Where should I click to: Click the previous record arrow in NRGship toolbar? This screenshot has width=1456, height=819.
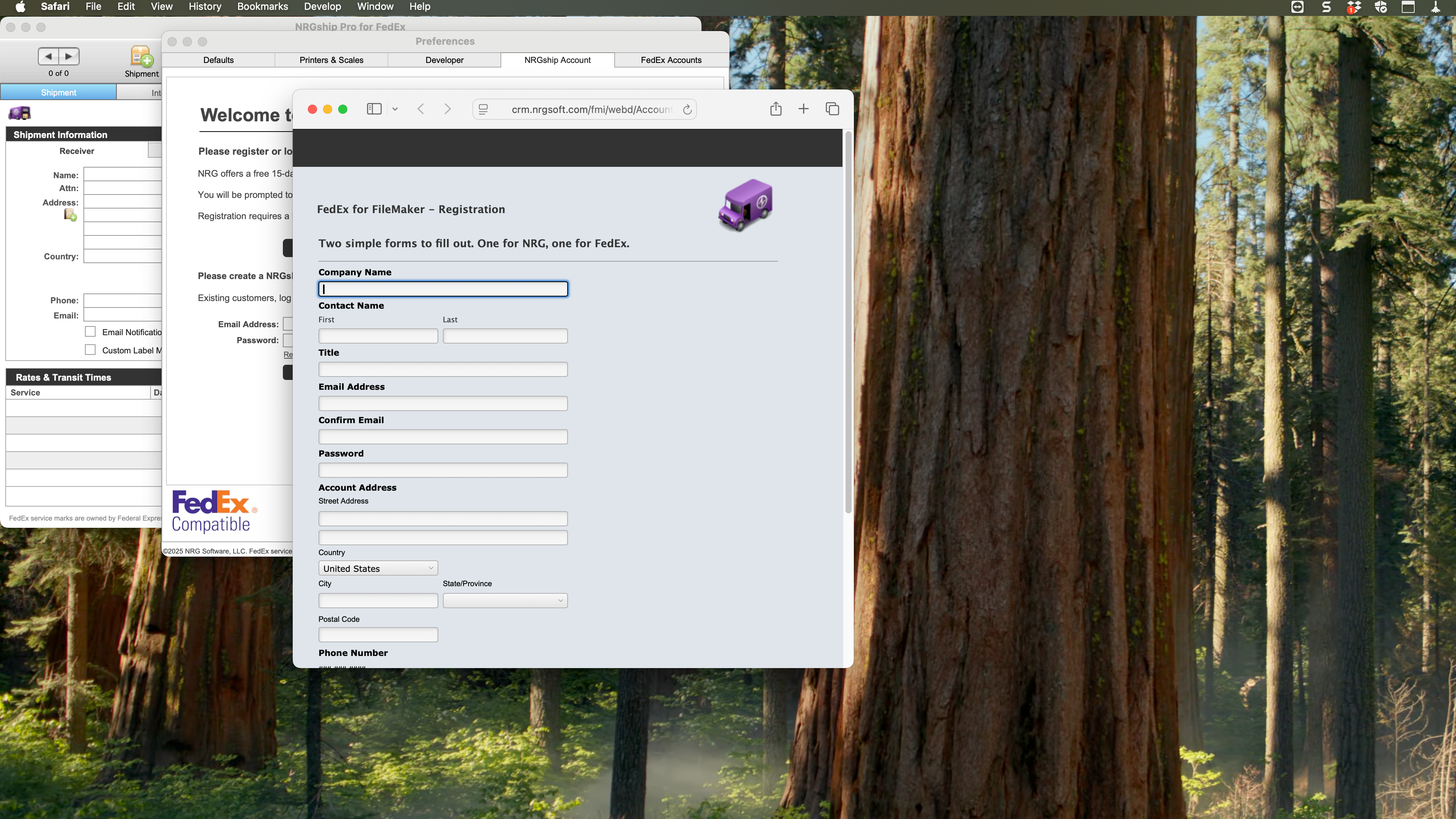pyautogui.click(x=49, y=56)
